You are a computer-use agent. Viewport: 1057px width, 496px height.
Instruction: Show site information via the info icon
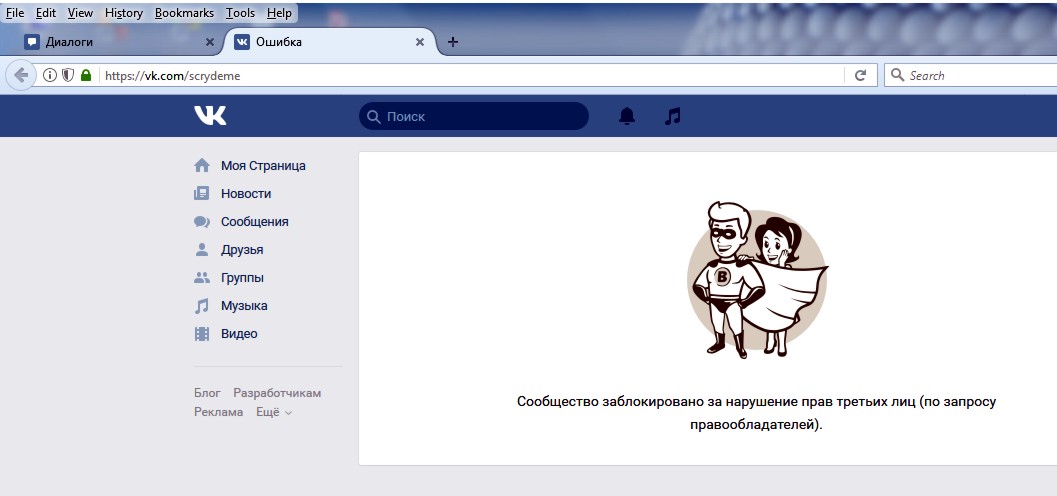[x=50, y=75]
